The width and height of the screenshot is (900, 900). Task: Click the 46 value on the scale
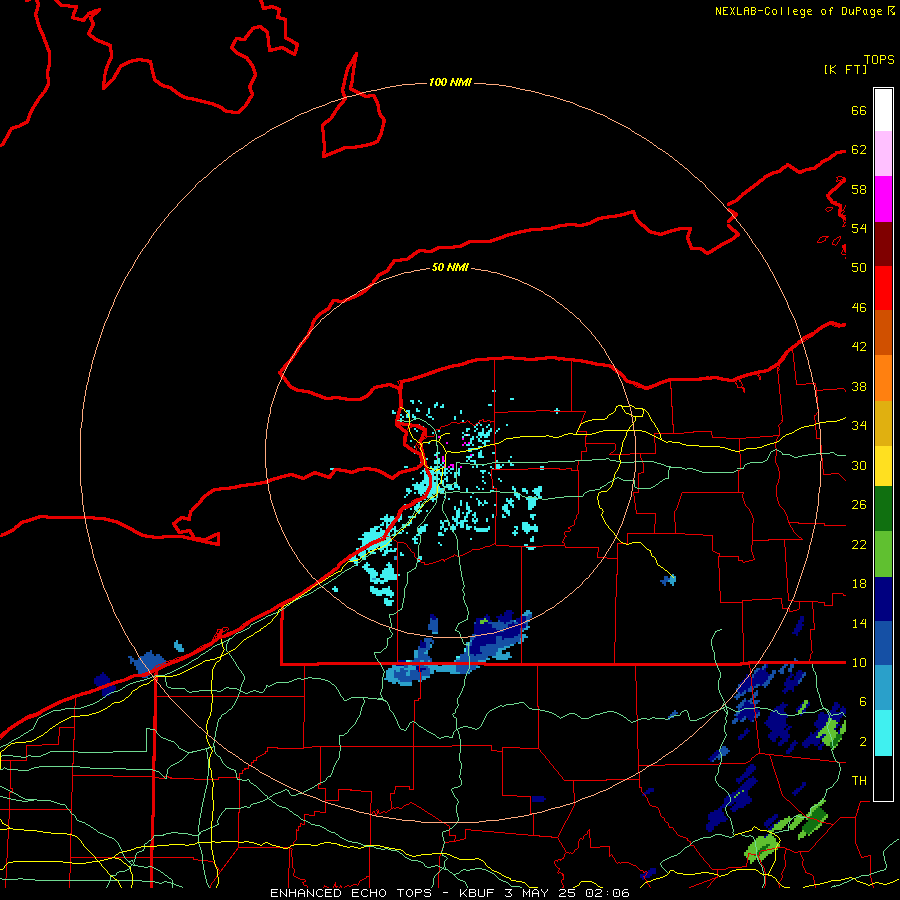tap(859, 307)
